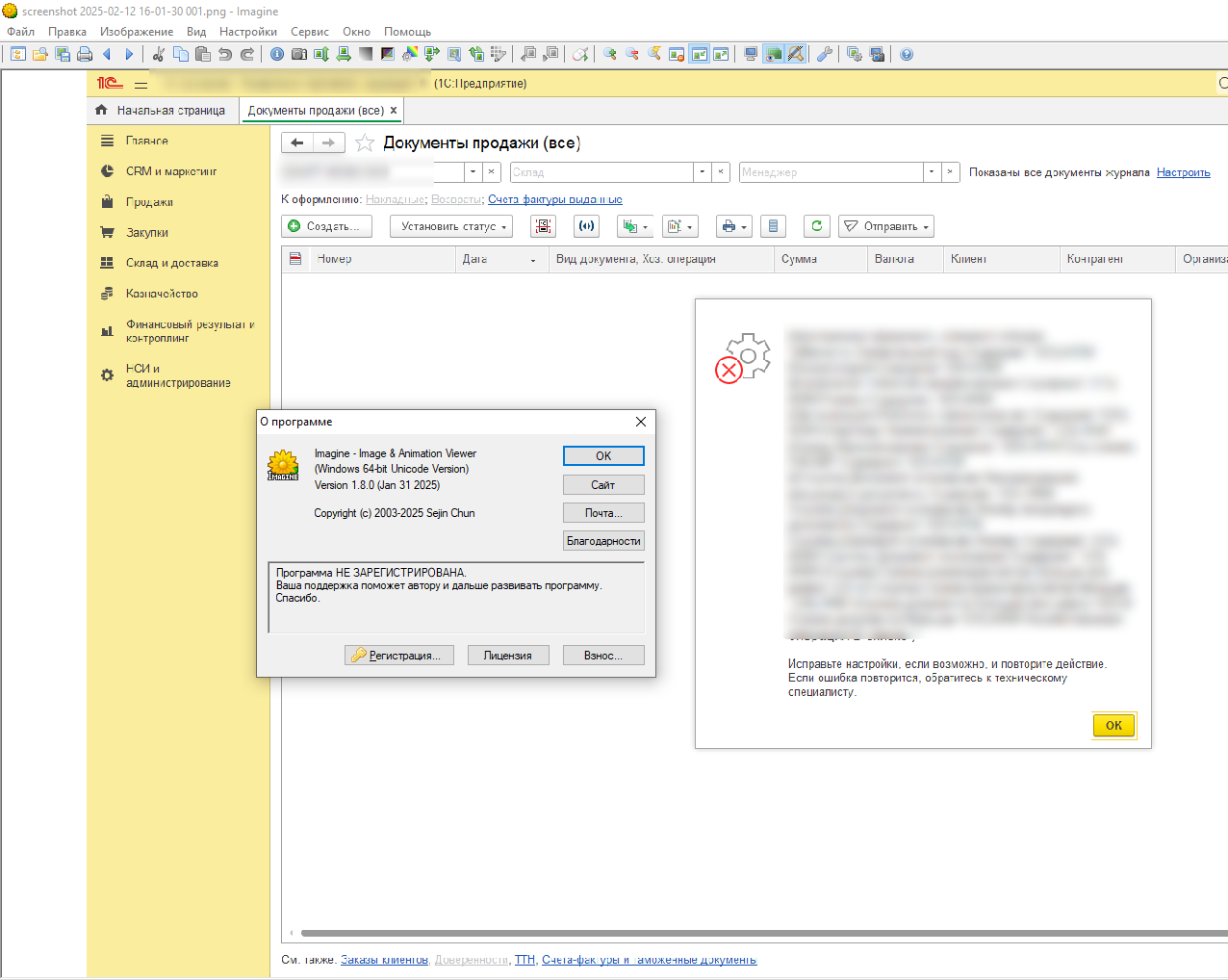Click into the Менеджер input field

pos(831,172)
